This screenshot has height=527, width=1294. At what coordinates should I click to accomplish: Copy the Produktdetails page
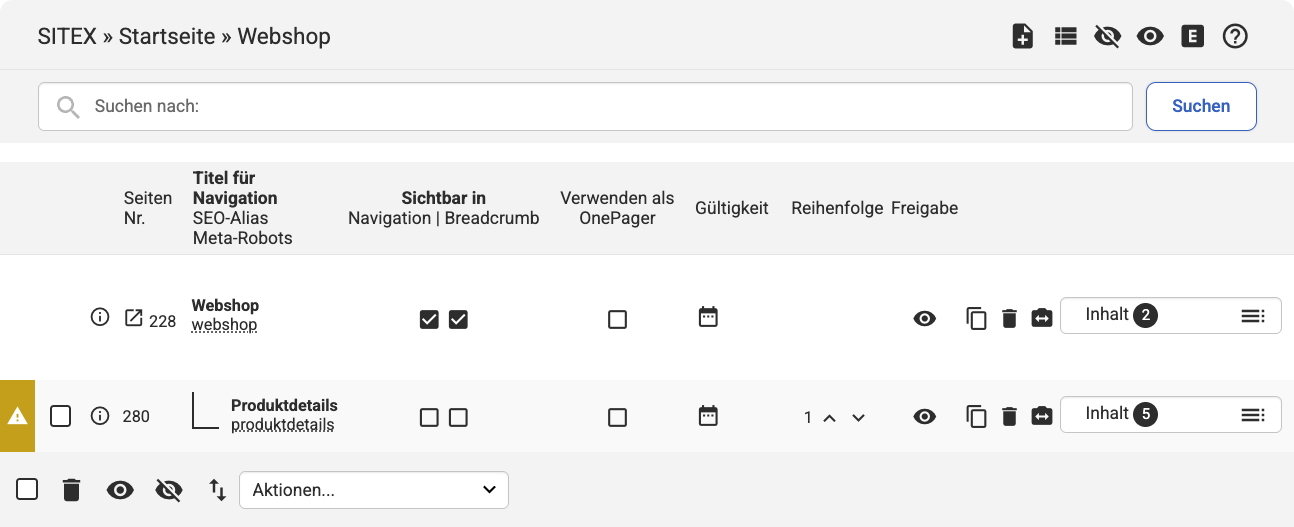(x=976, y=416)
